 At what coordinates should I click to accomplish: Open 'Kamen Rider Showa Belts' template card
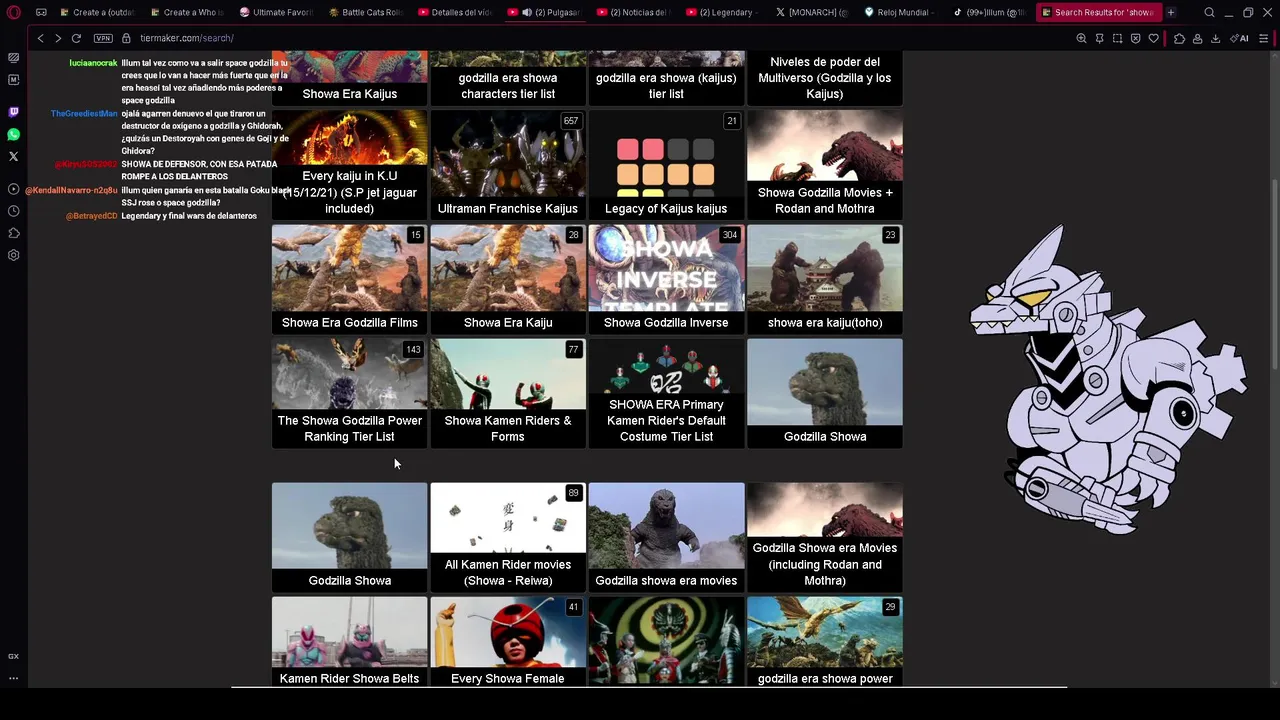pyautogui.click(x=349, y=642)
